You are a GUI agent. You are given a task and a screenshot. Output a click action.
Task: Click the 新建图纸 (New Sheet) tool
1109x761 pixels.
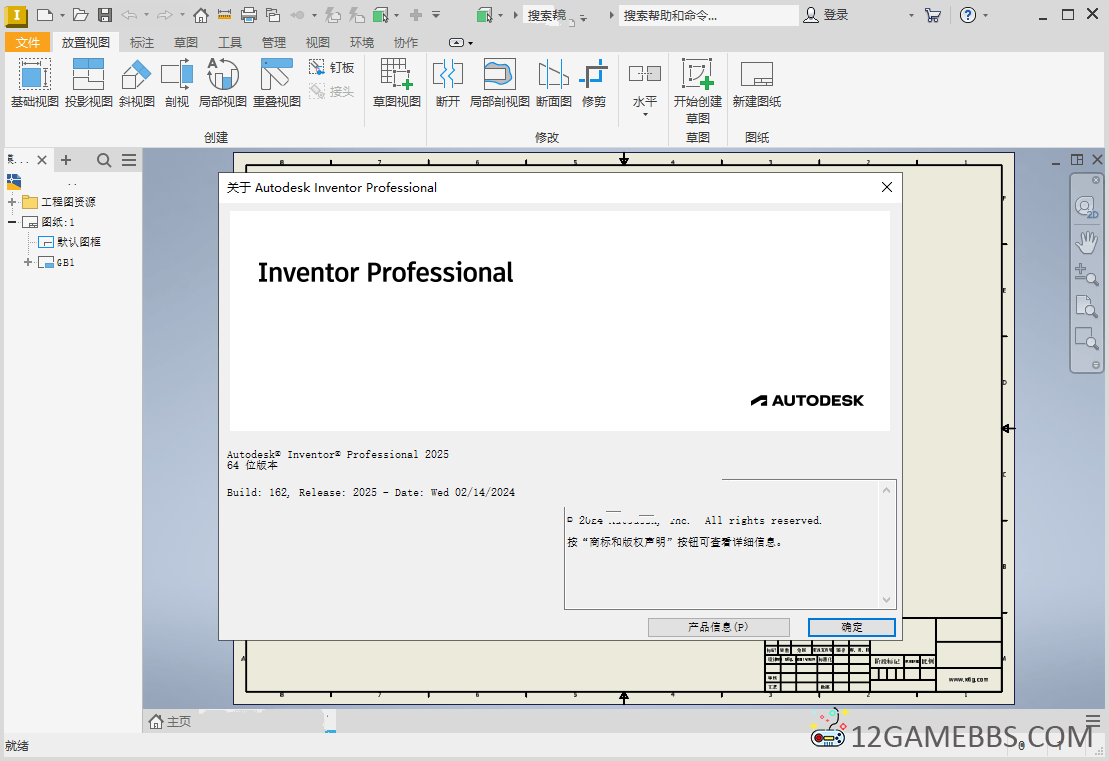[x=757, y=83]
